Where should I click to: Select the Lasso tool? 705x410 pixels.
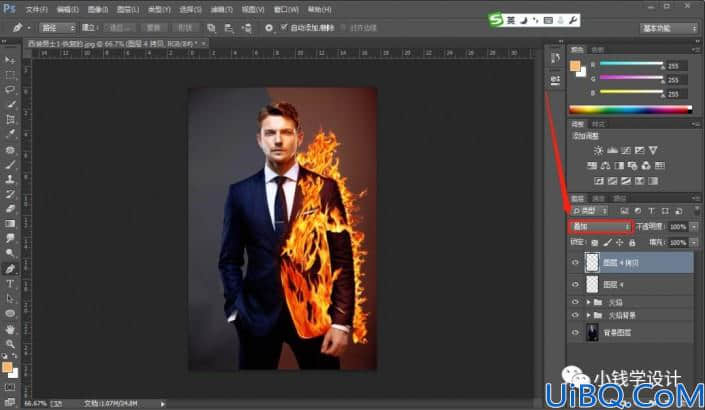(x=10, y=89)
